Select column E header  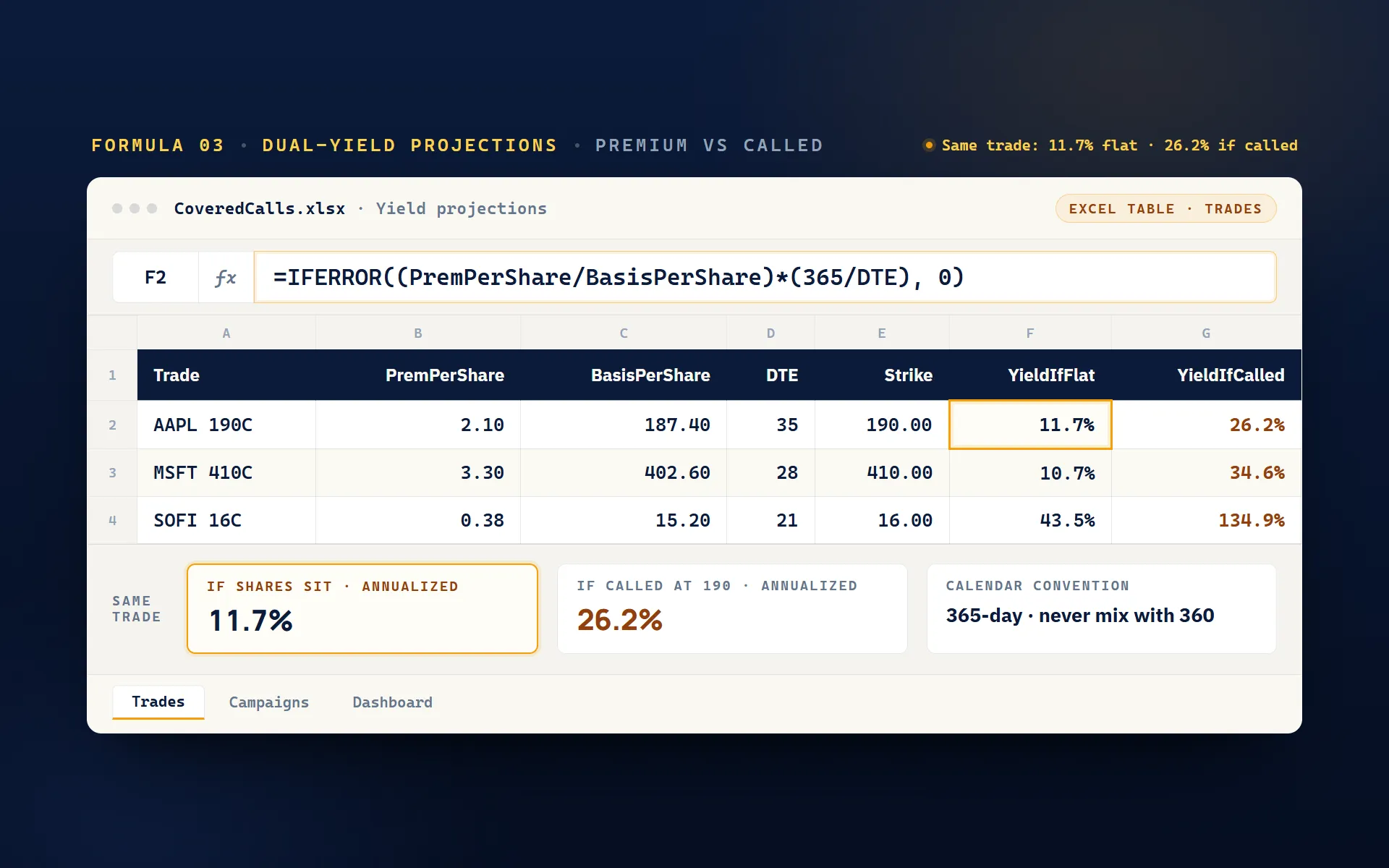pyautogui.click(x=882, y=333)
